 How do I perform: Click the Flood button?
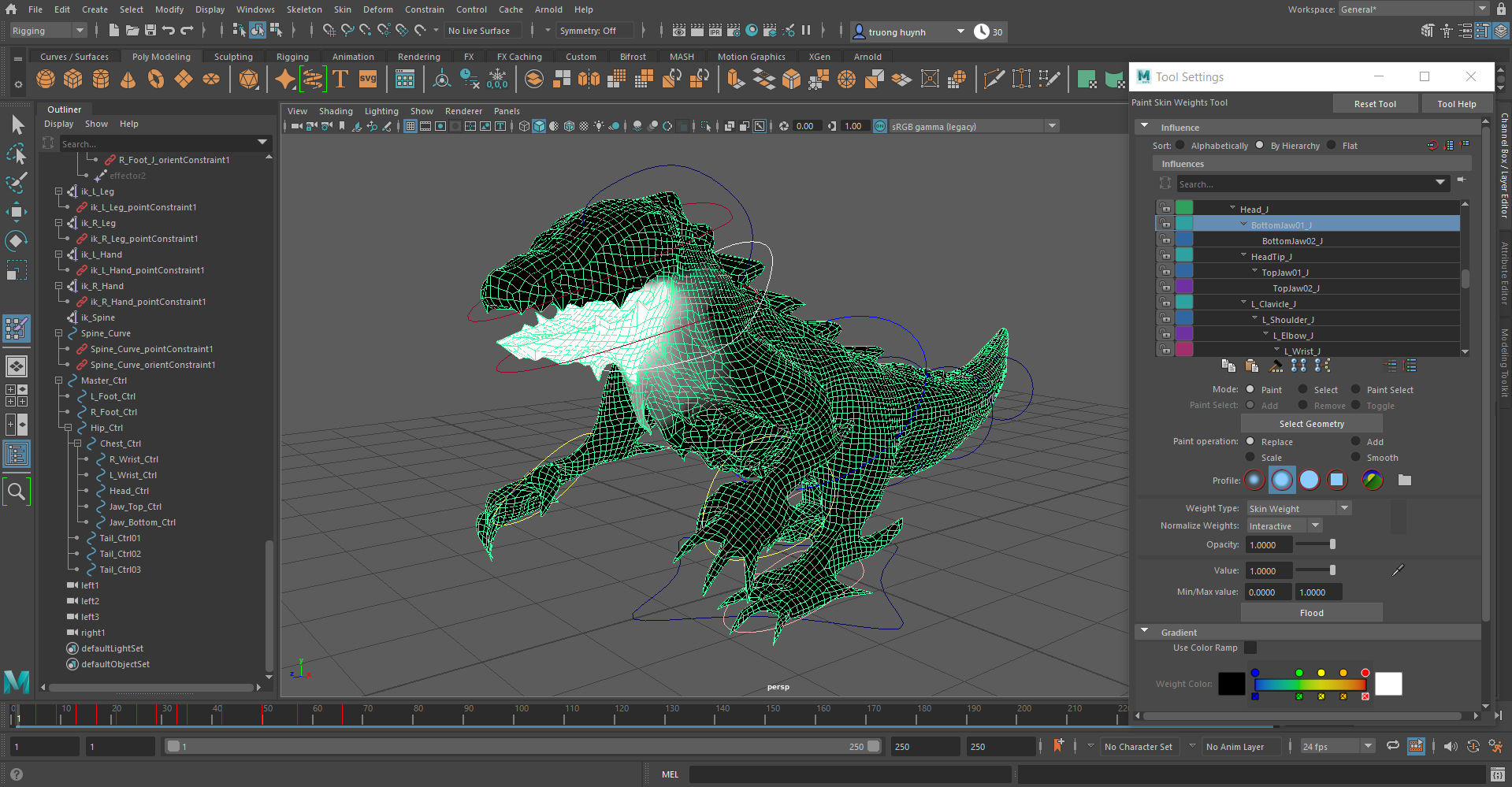click(x=1311, y=612)
